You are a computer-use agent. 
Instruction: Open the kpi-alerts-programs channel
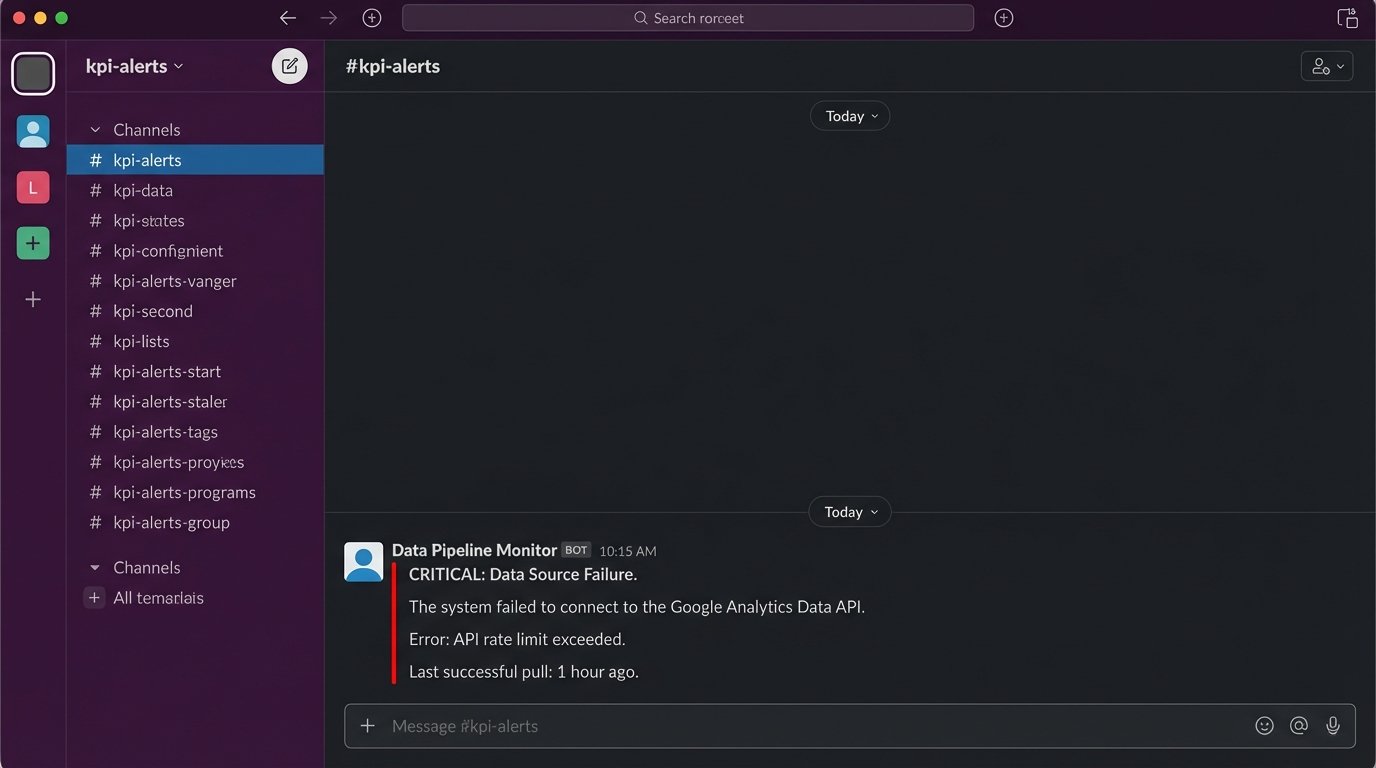coord(184,492)
